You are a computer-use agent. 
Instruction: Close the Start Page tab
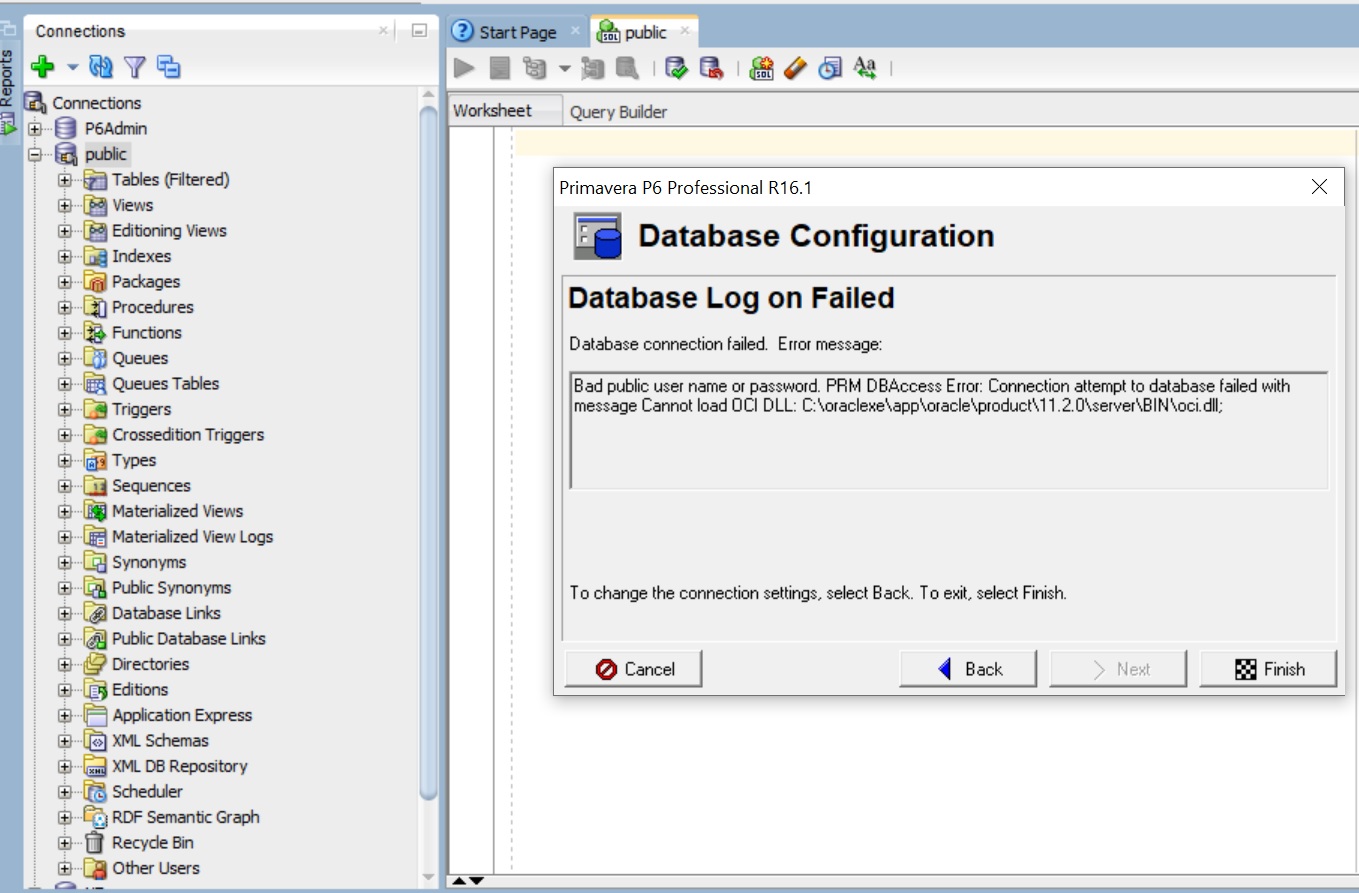(x=575, y=31)
